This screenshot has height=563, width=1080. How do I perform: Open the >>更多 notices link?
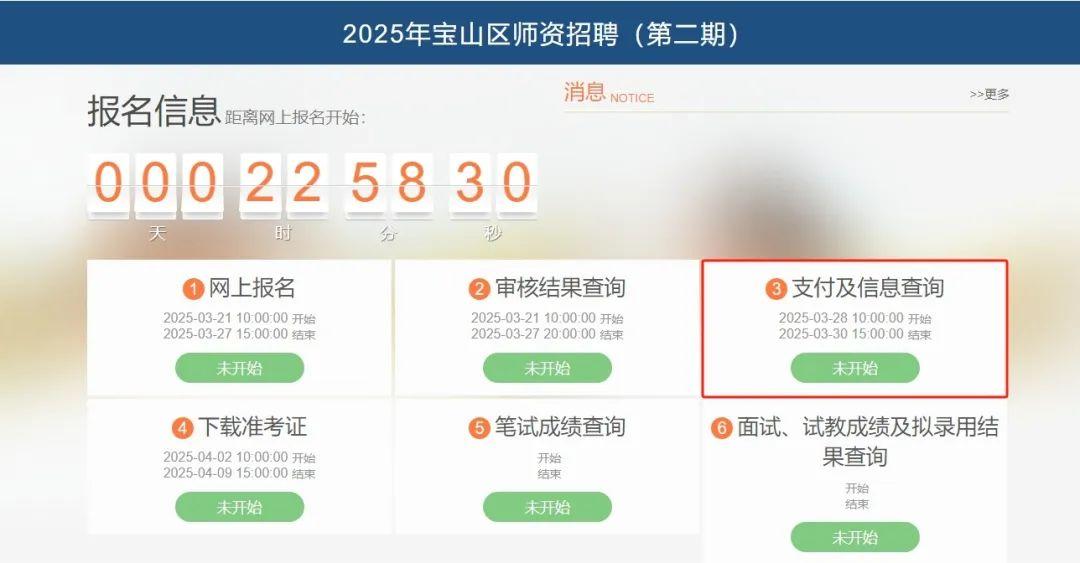click(x=989, y=94)
